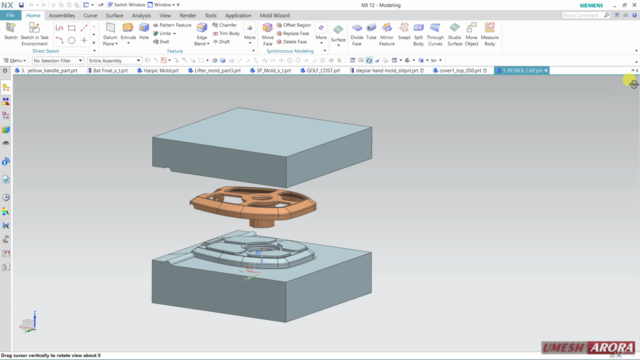Open the Unite dropdown arrow

pyautogui.click(x=174, y=33)
